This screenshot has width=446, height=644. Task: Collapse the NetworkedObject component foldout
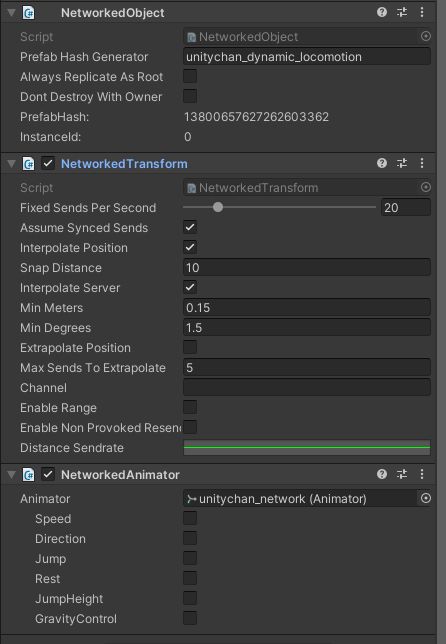point(11,13)
